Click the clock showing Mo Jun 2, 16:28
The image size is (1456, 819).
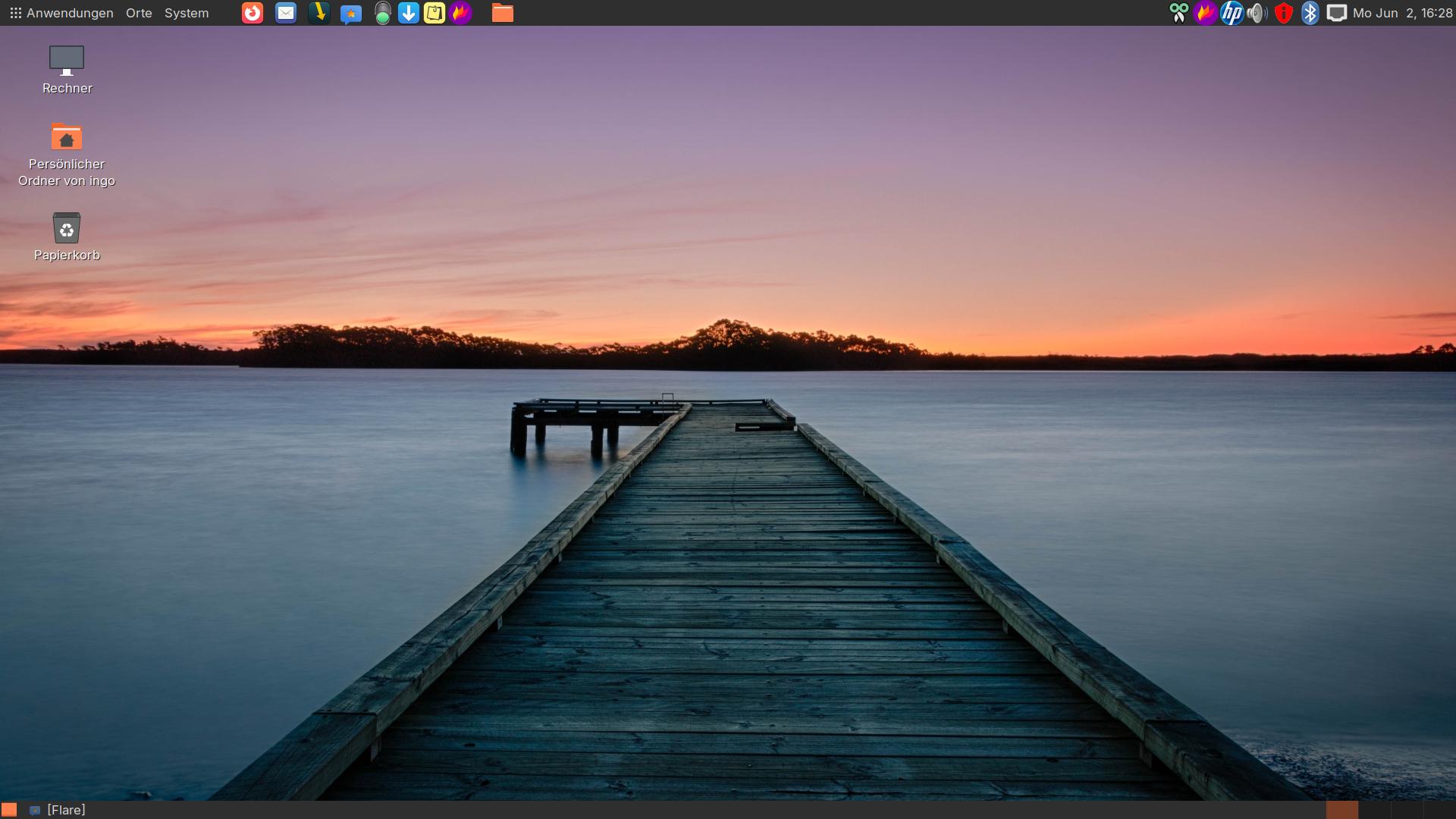1402,13
